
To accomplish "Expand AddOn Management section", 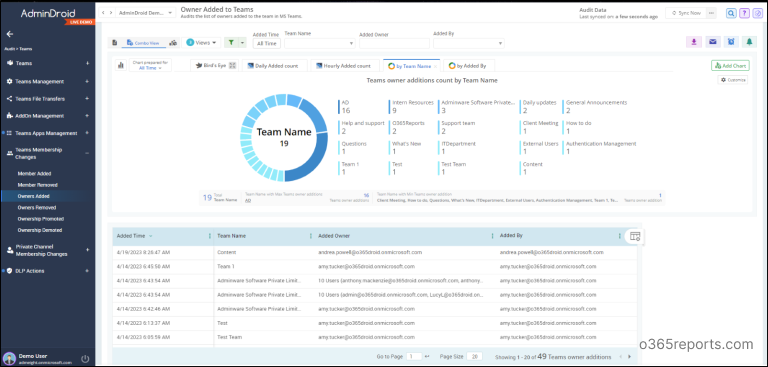I will 87,116.
